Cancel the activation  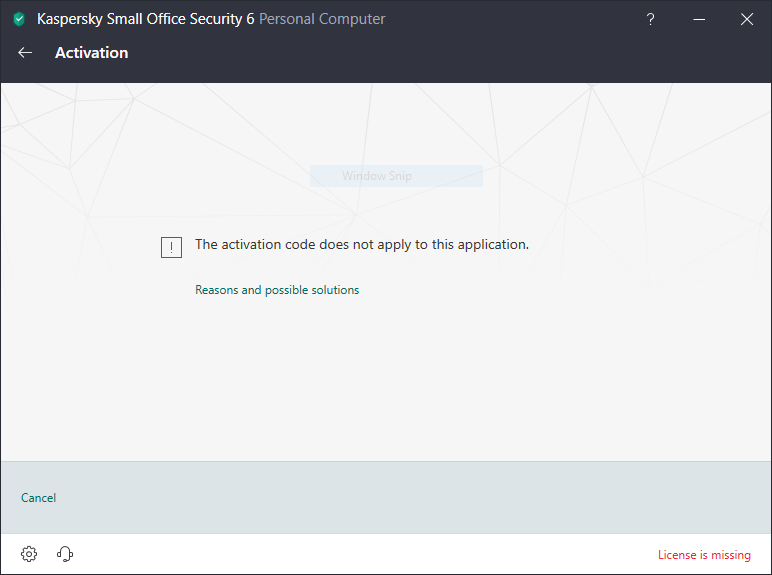point(38,498)
